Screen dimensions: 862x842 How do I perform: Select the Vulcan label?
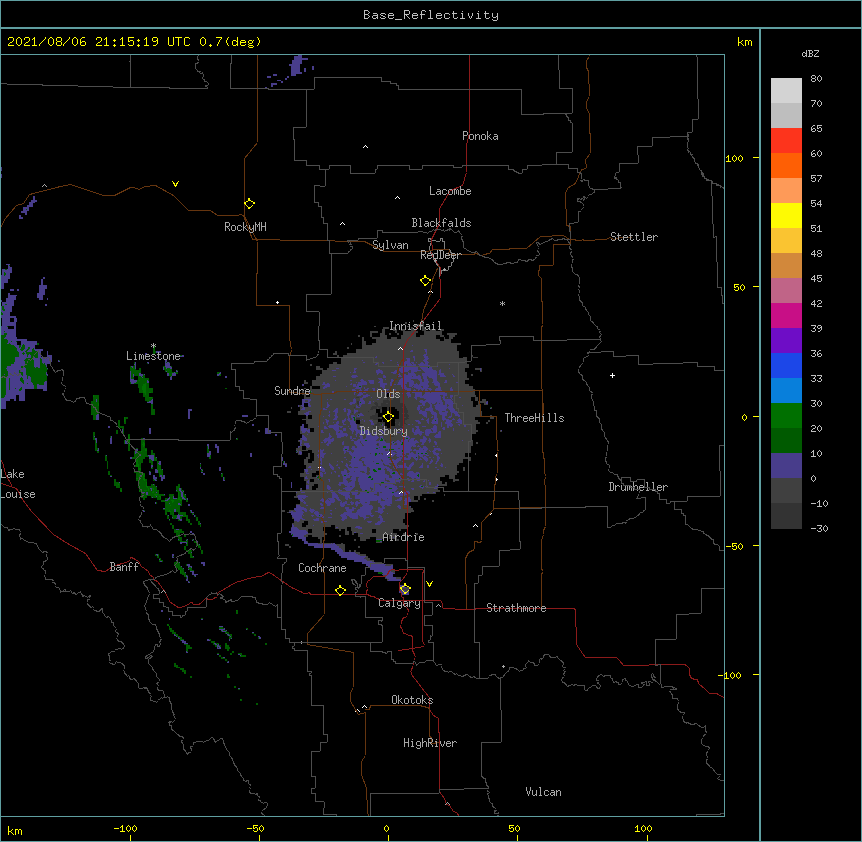coord(543,792)
